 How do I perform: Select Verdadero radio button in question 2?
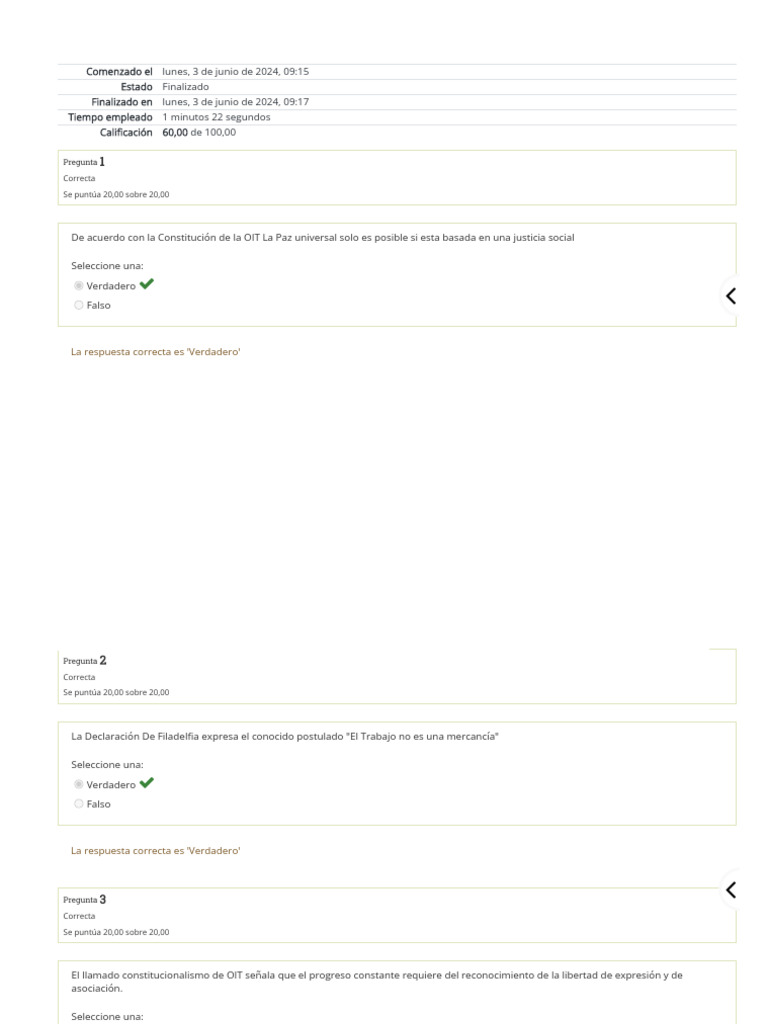pos(79,784)
